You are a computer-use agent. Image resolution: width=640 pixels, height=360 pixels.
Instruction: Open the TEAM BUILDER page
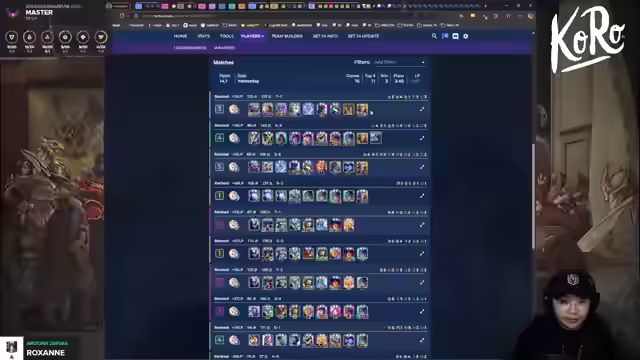click(287, 36)
